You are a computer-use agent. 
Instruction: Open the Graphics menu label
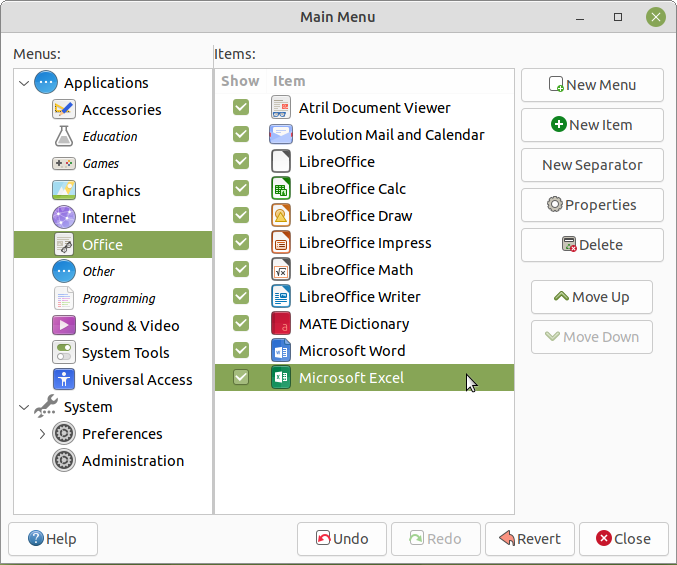point(111,191)
